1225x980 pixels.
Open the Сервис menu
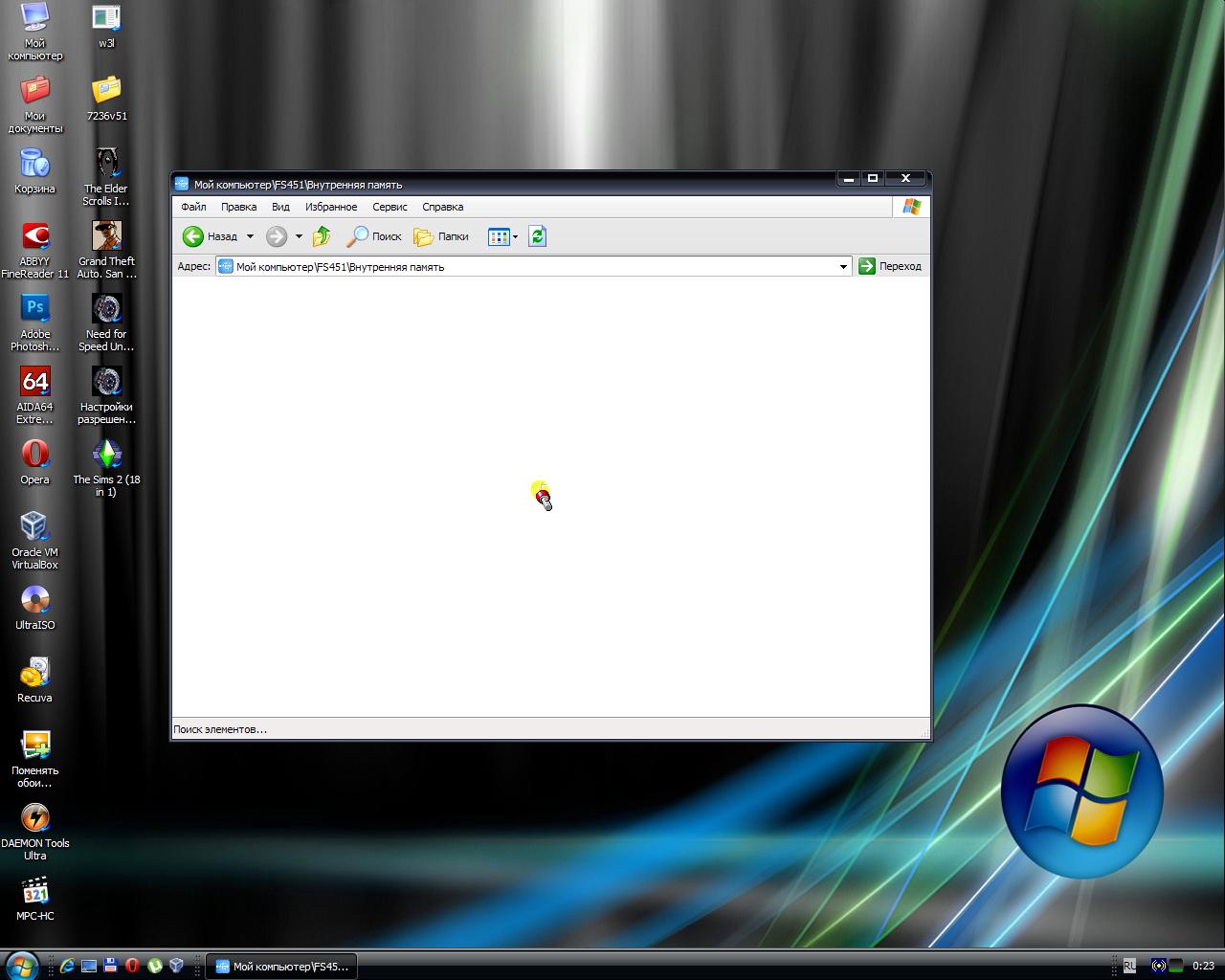click(x=390, y=207)
